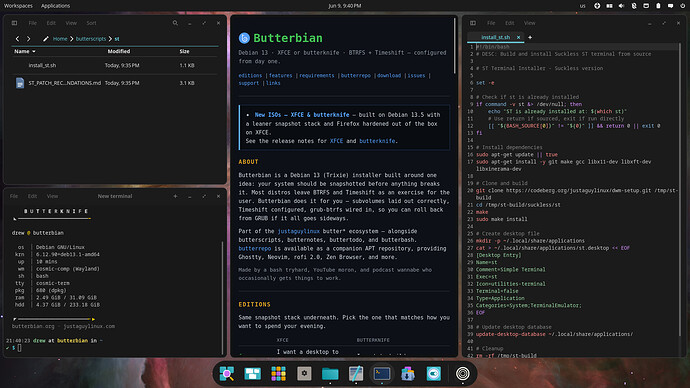Launch the text editor icon in dock

(x=356, y=373)
